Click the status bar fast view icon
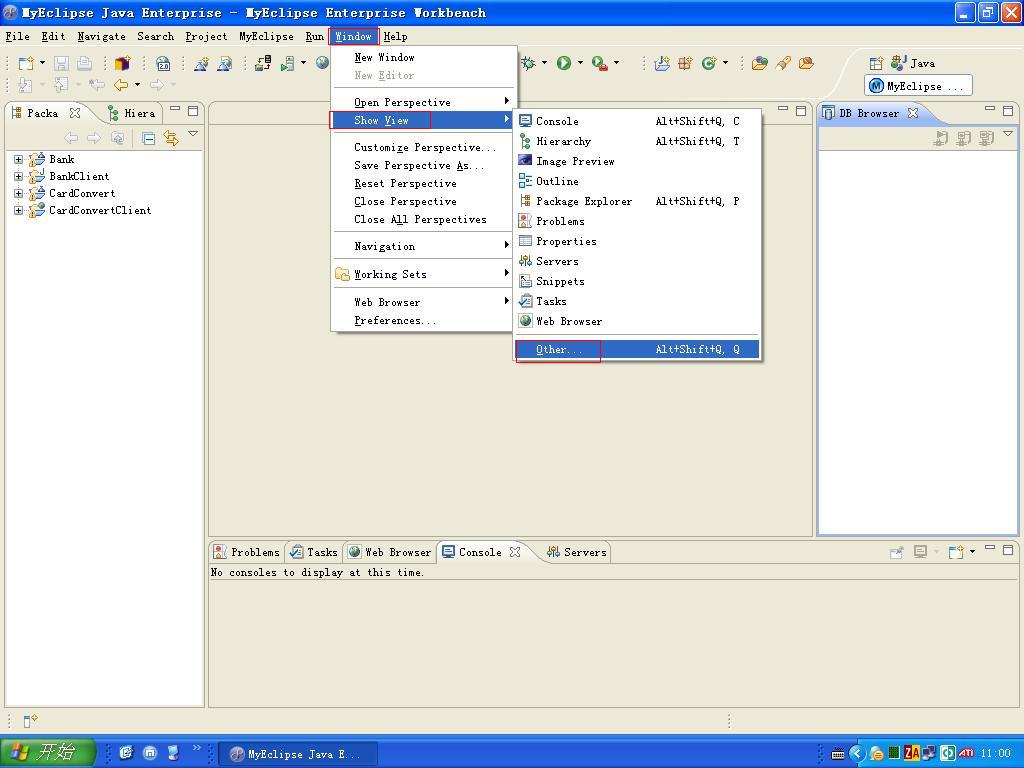 (30, 720)
